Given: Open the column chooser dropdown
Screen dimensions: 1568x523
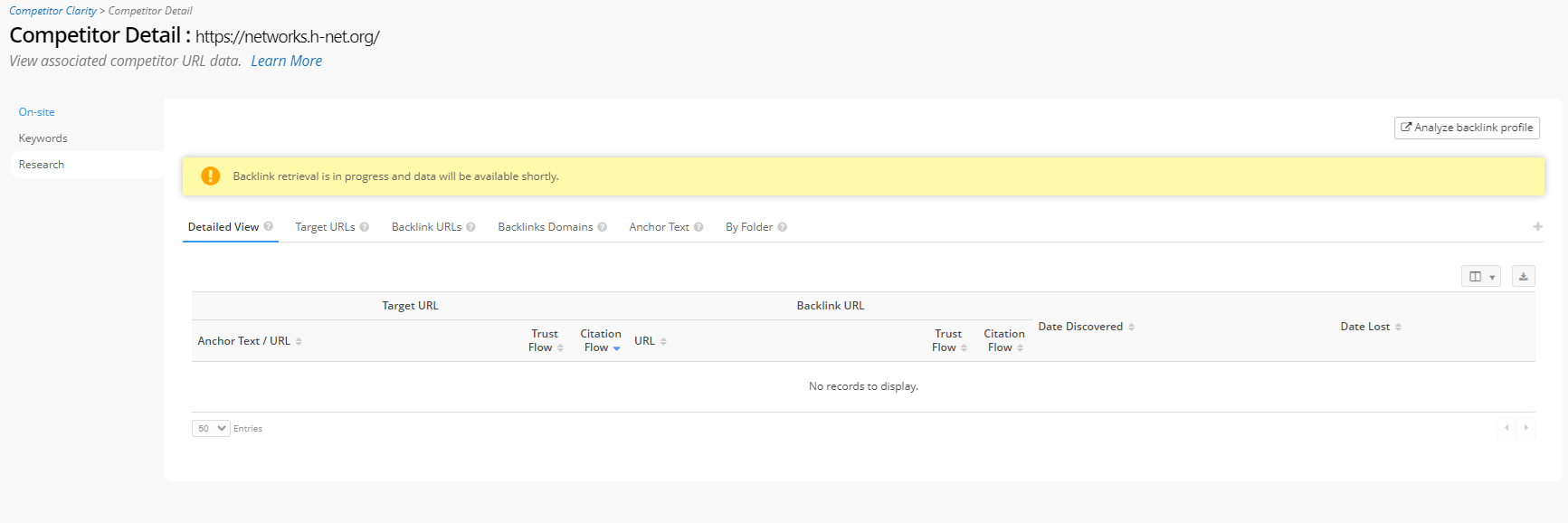Looking at the screenshot, I should [1480, 277].
